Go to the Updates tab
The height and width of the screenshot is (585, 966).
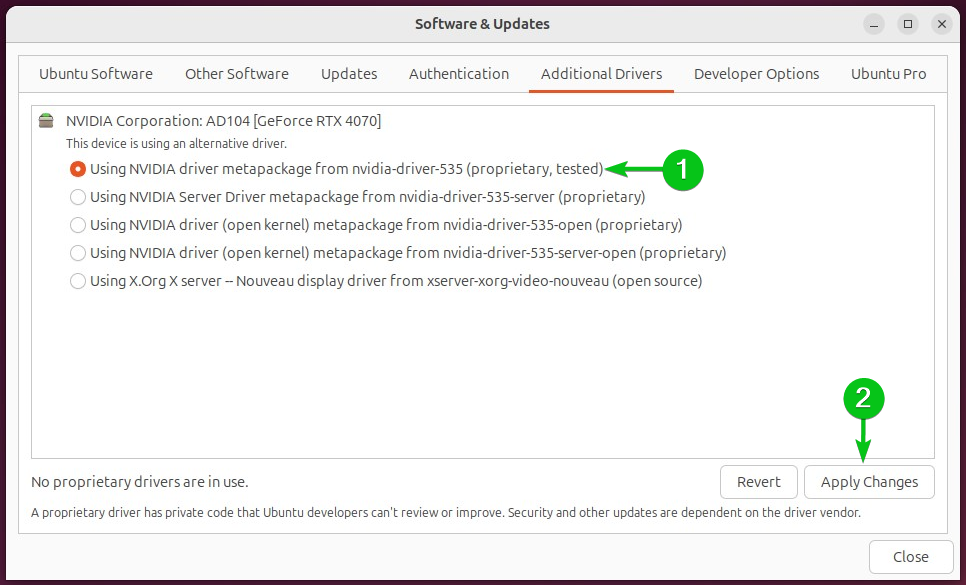349,74
